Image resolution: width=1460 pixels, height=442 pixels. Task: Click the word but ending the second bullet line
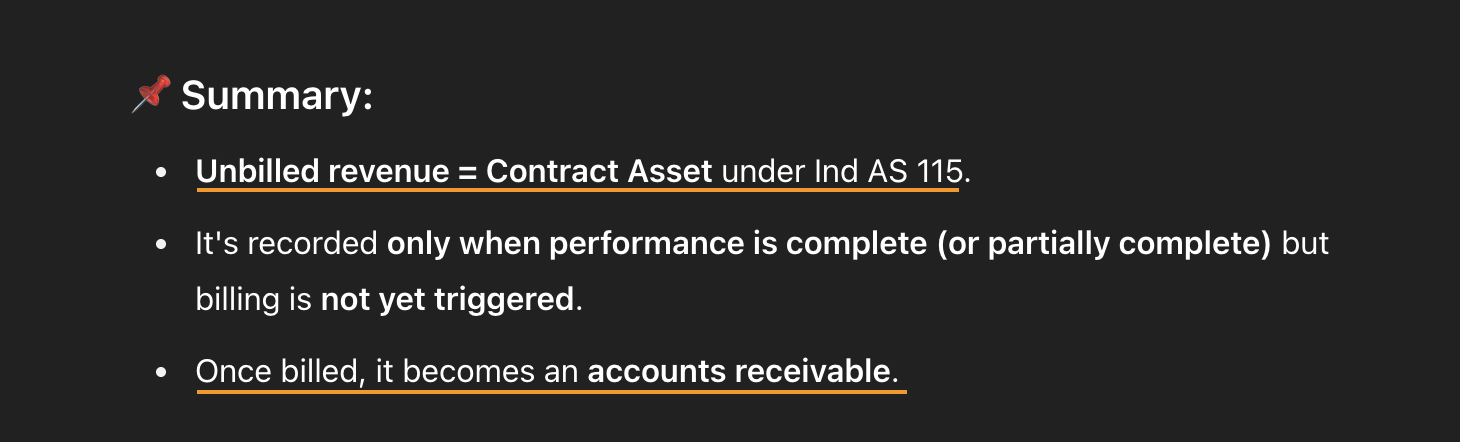(x=1305, y=244)
